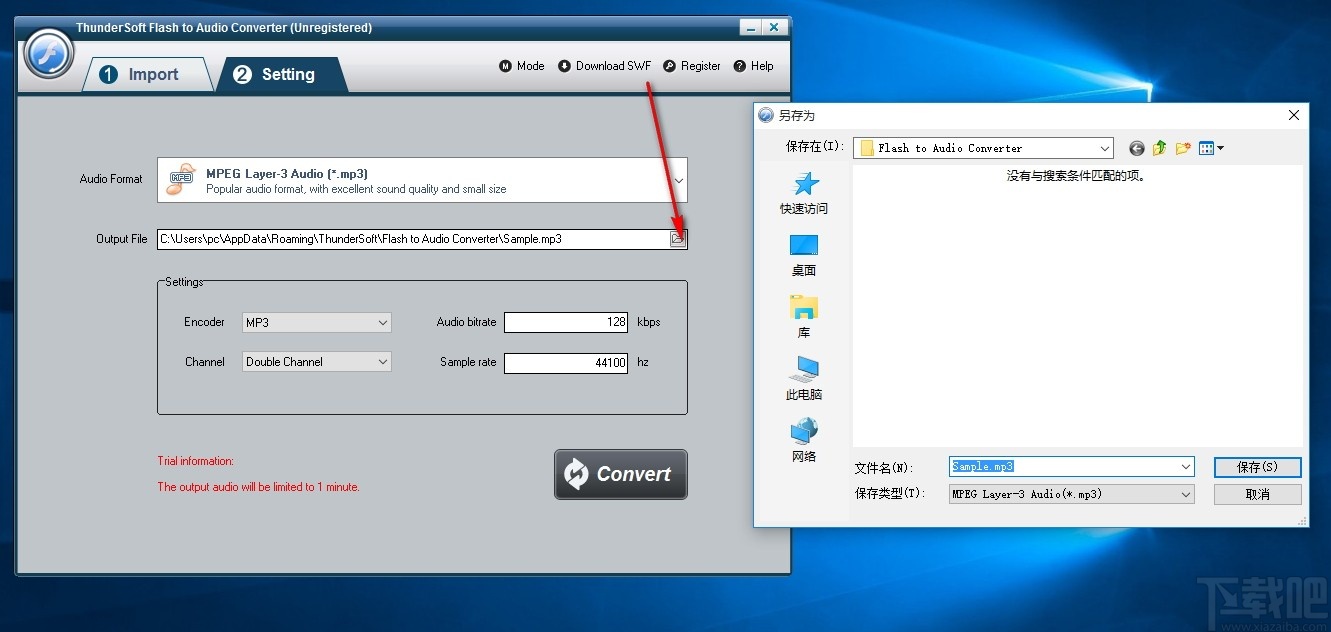This screenshot has height=632, width=1331.
Task: Click the Download SWF arrow icon
Action: (x=563, y=66)
